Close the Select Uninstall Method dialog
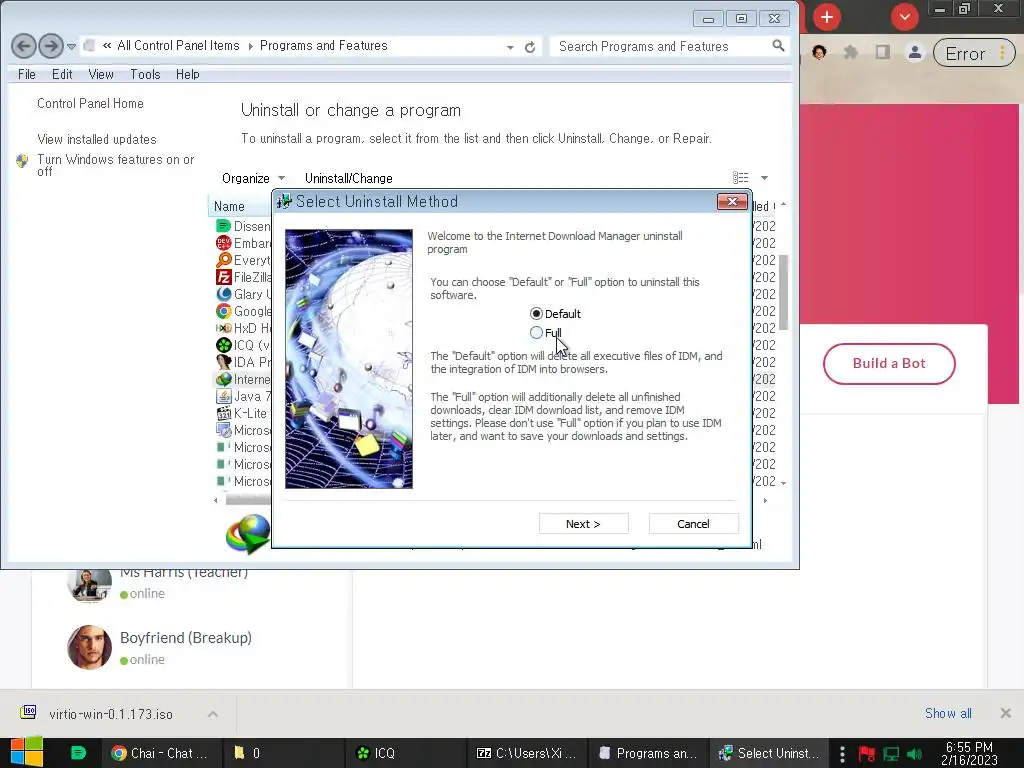The height and width of the screenshot is (768, 1024). pos(732,202)
